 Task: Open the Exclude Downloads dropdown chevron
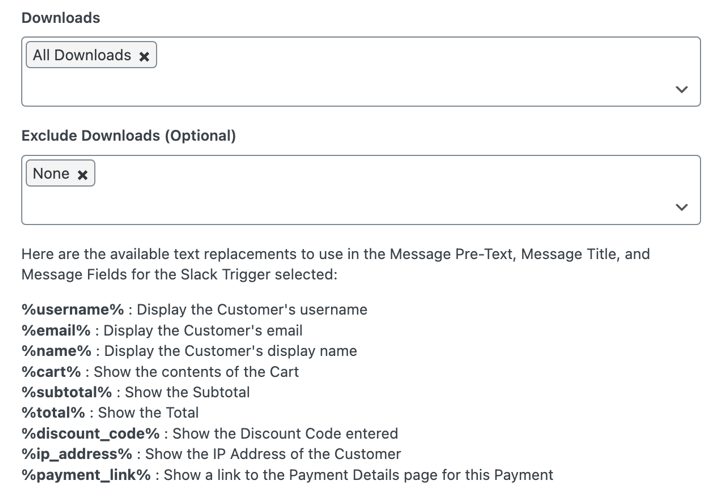(x=681, y=207)
